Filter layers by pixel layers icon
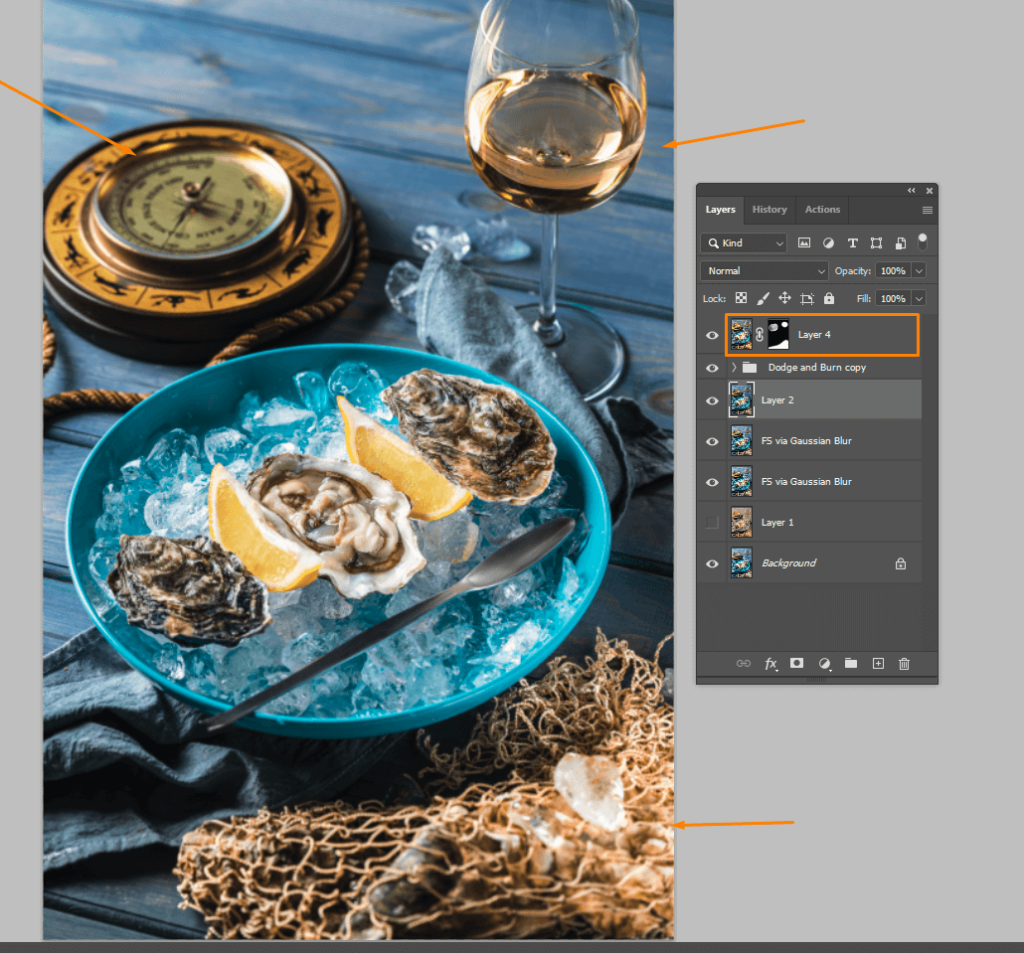 [x=804, y=242]
